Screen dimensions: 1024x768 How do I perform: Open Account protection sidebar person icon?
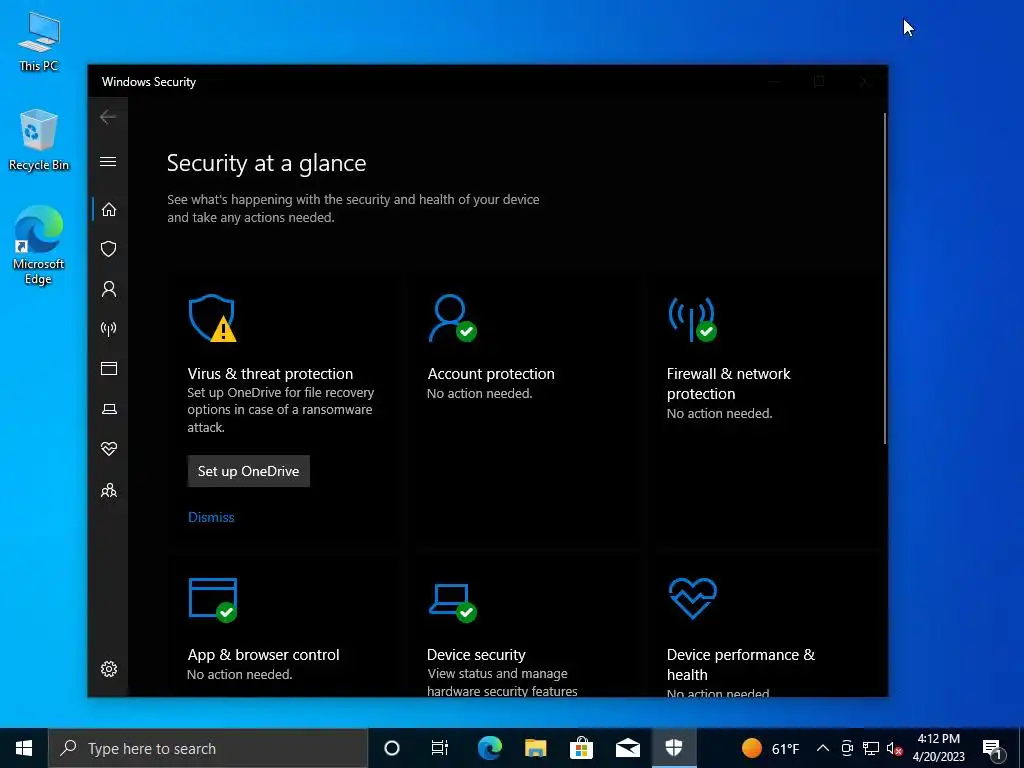pyautogui.click(x=108, y=289)
